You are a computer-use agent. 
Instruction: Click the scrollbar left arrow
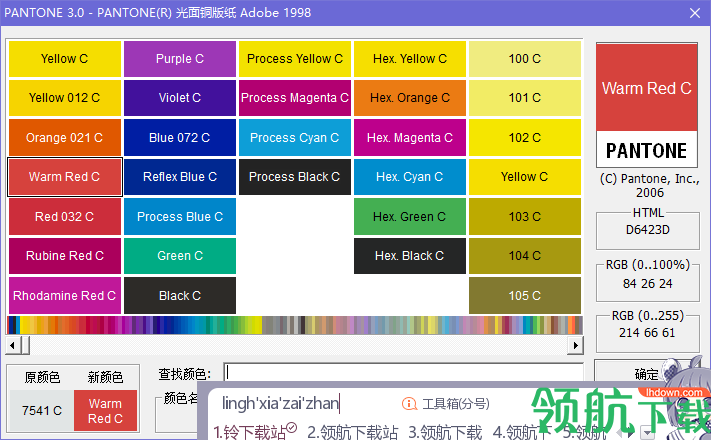(x=12, y=346)
